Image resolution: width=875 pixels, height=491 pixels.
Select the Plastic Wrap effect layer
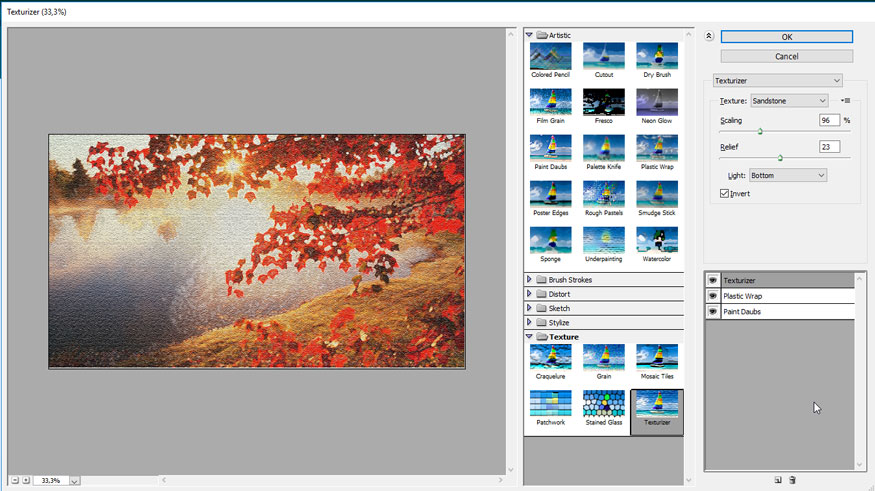pyautogui.click(x=787, y=296)
